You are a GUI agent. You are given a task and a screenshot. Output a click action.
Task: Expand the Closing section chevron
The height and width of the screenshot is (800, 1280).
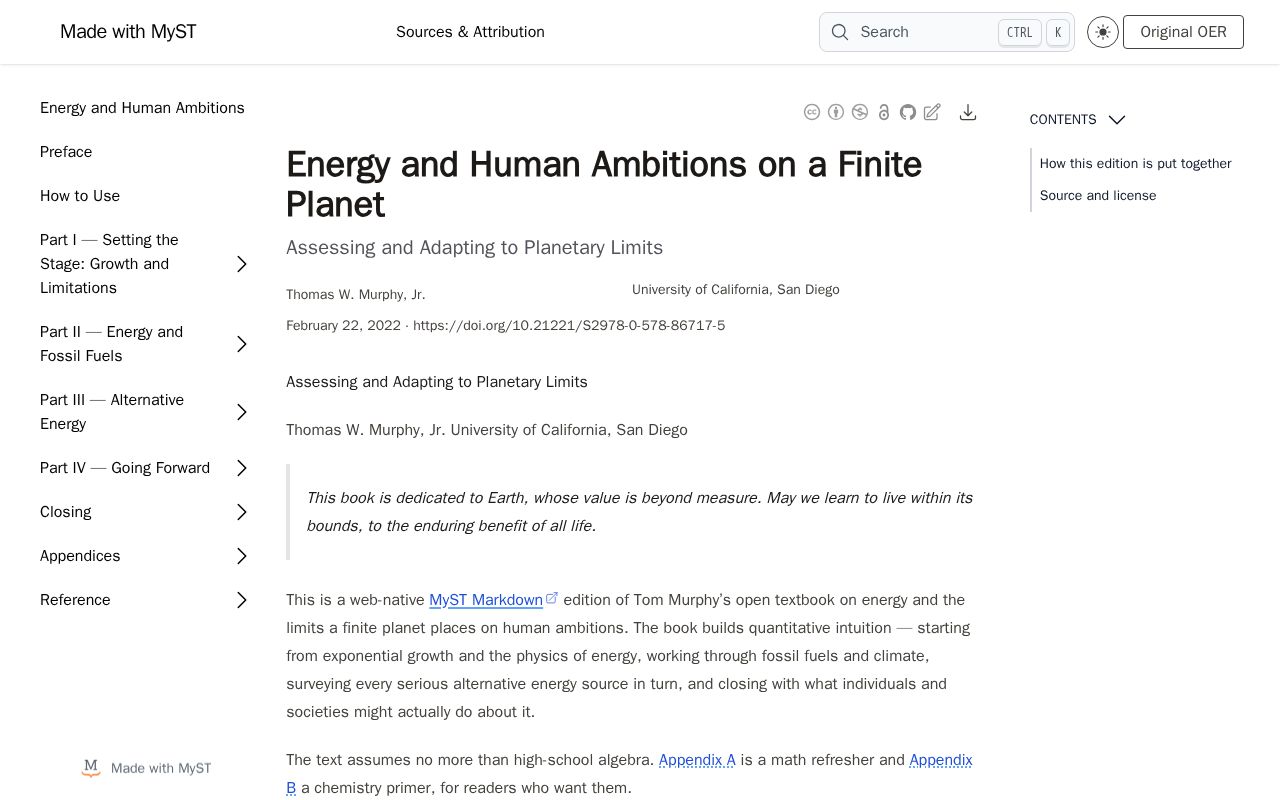pyautogui.click(x=241, y=512)
